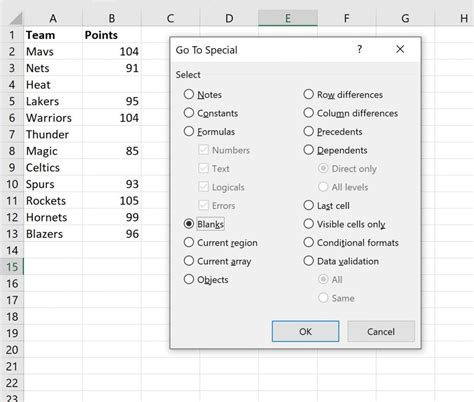
Task: Select row 7 header
Action: (x=12, y=134)
